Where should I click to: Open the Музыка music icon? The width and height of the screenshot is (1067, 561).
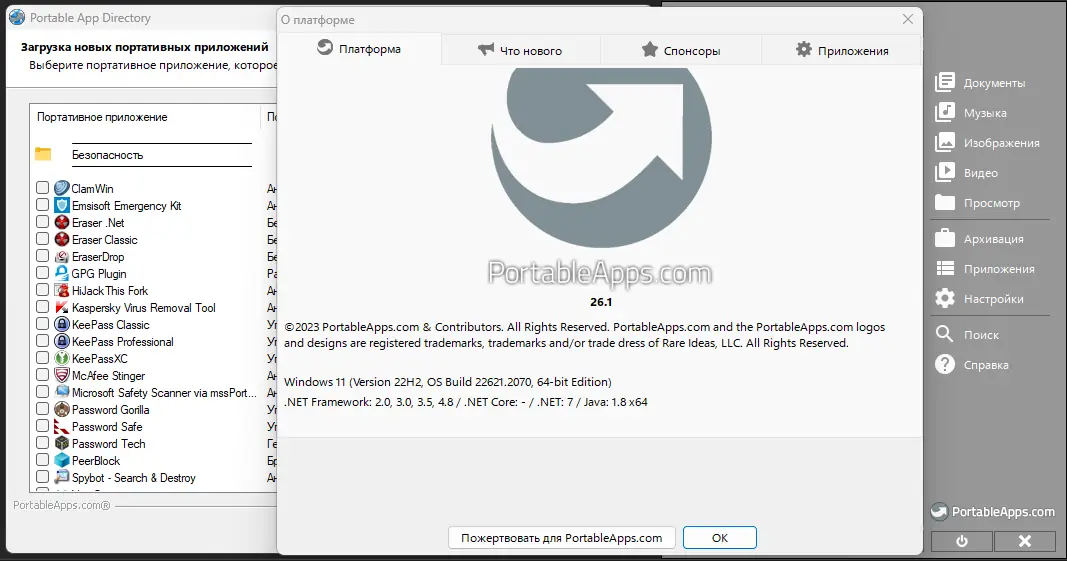coord(945,112)
